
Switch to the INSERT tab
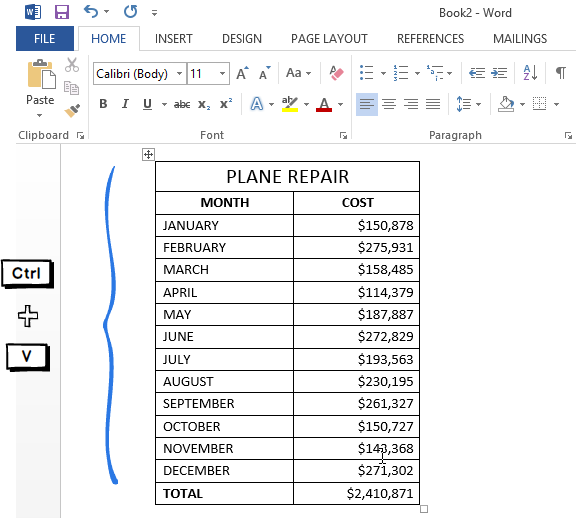(x=173, y=39)
